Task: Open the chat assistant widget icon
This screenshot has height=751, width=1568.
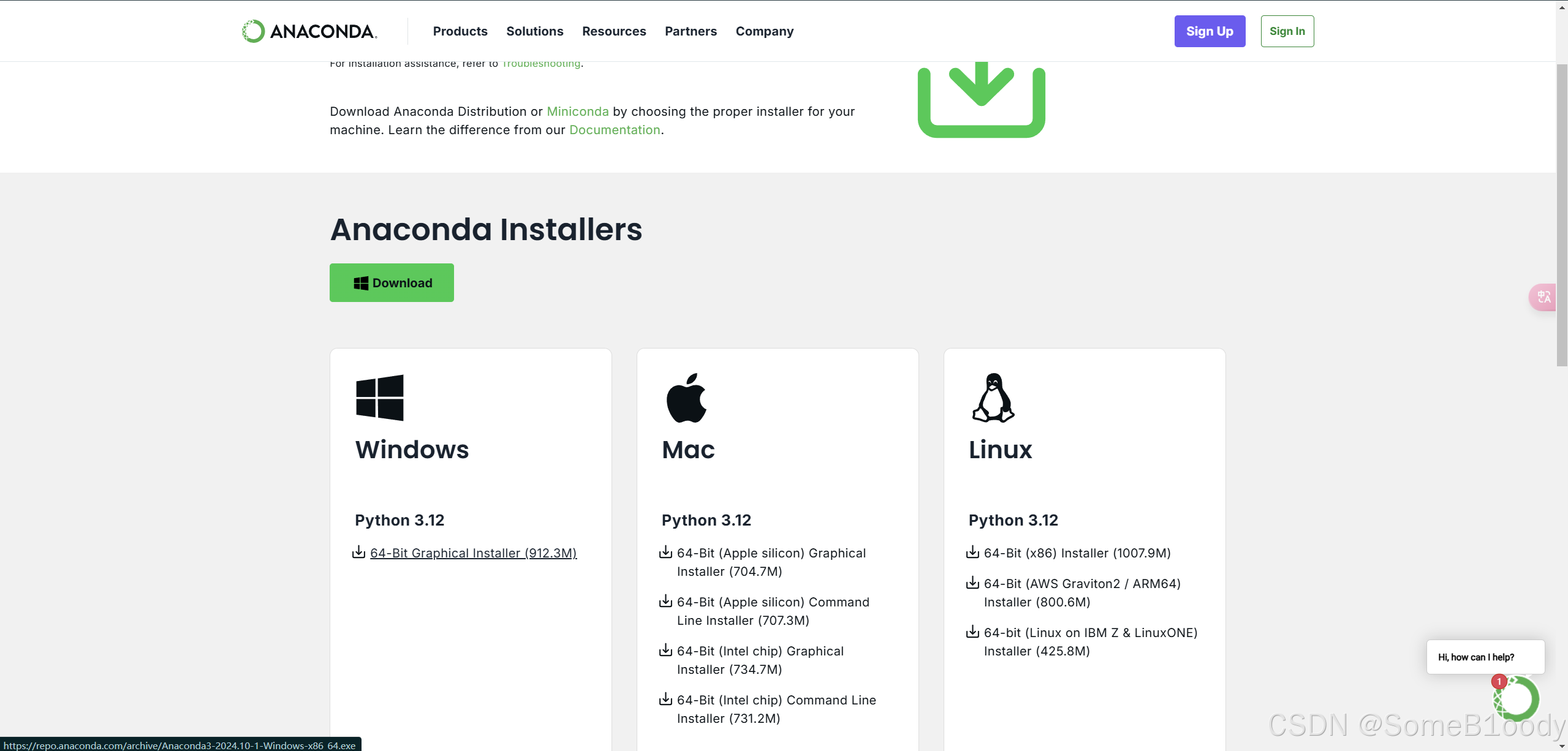Action: point(1517,698)
